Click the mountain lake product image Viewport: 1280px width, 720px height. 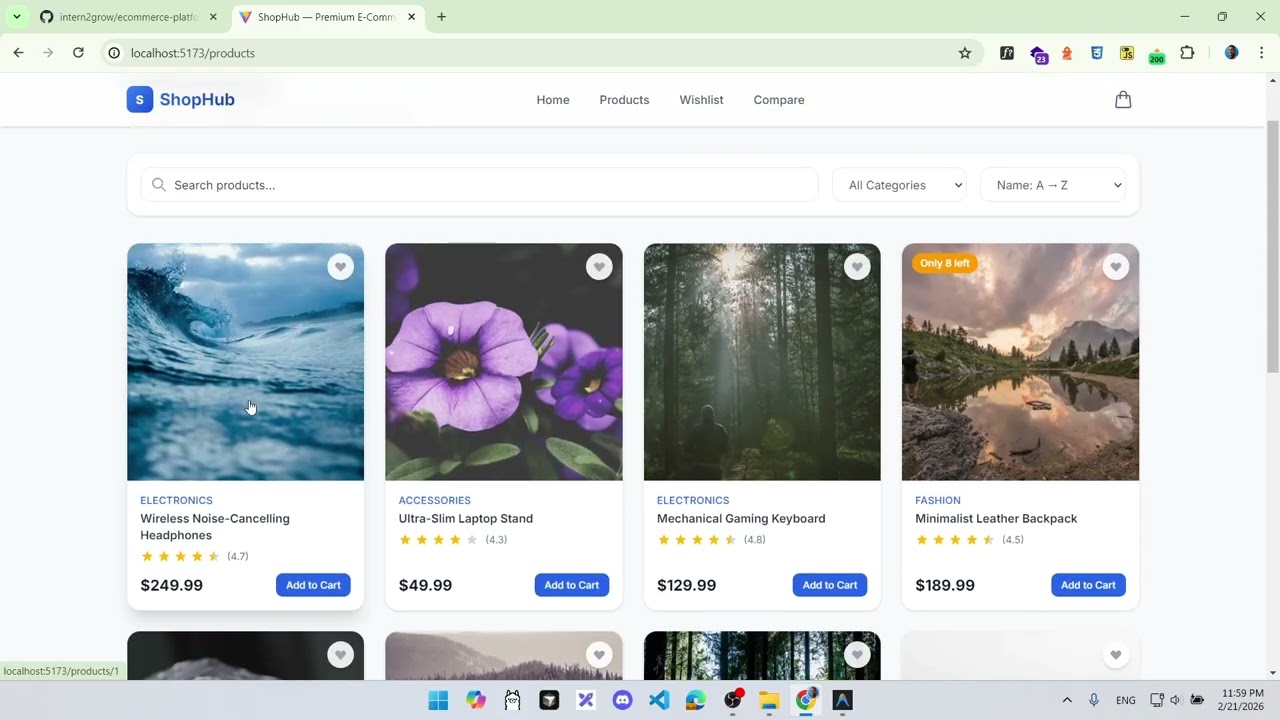pos(1020,362)
